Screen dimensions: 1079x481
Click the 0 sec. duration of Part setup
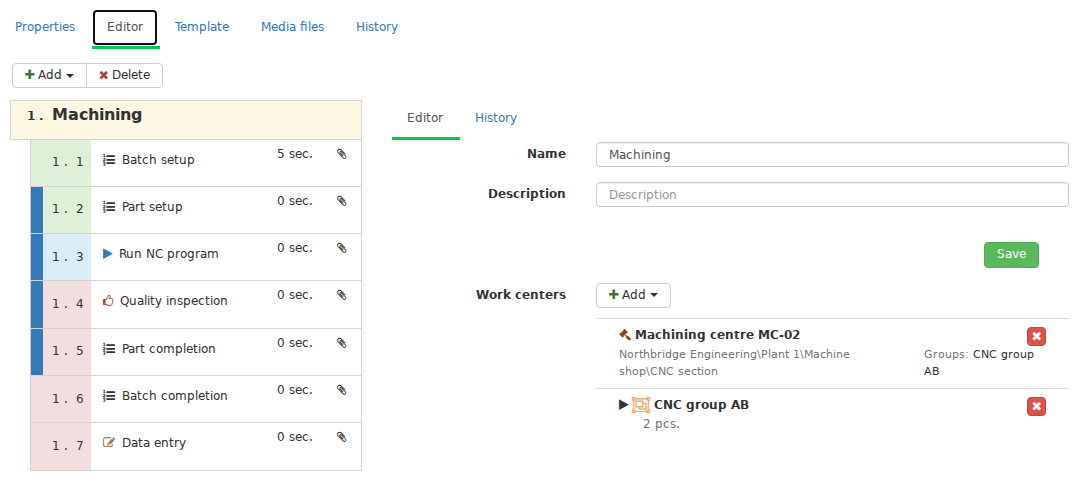(x=295, y=201)
